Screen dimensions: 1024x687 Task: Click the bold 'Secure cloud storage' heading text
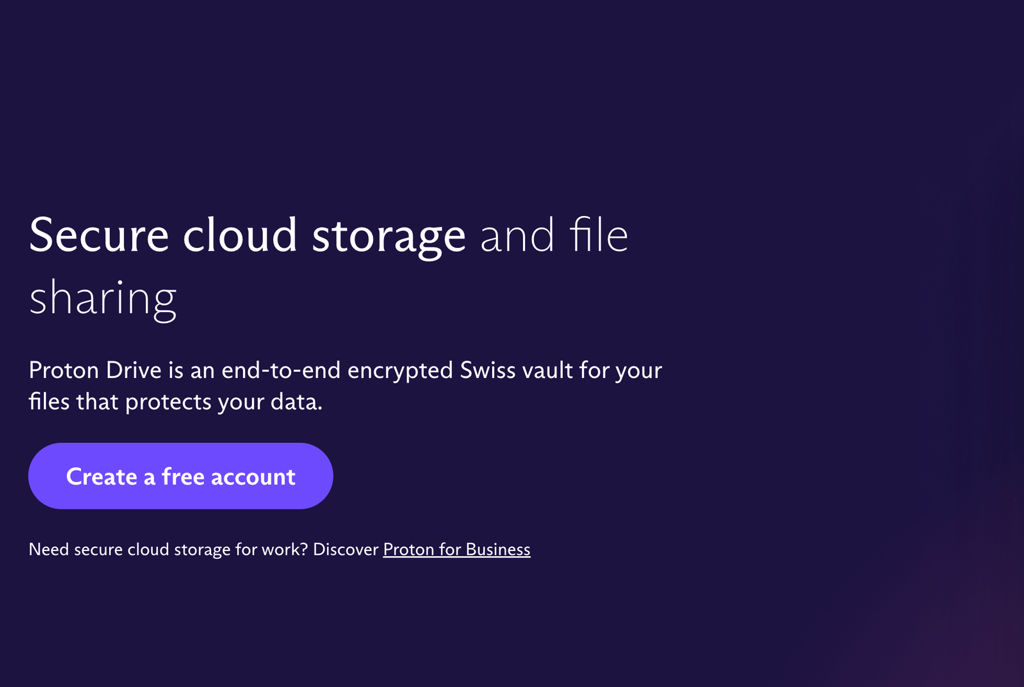coord(247,236)
